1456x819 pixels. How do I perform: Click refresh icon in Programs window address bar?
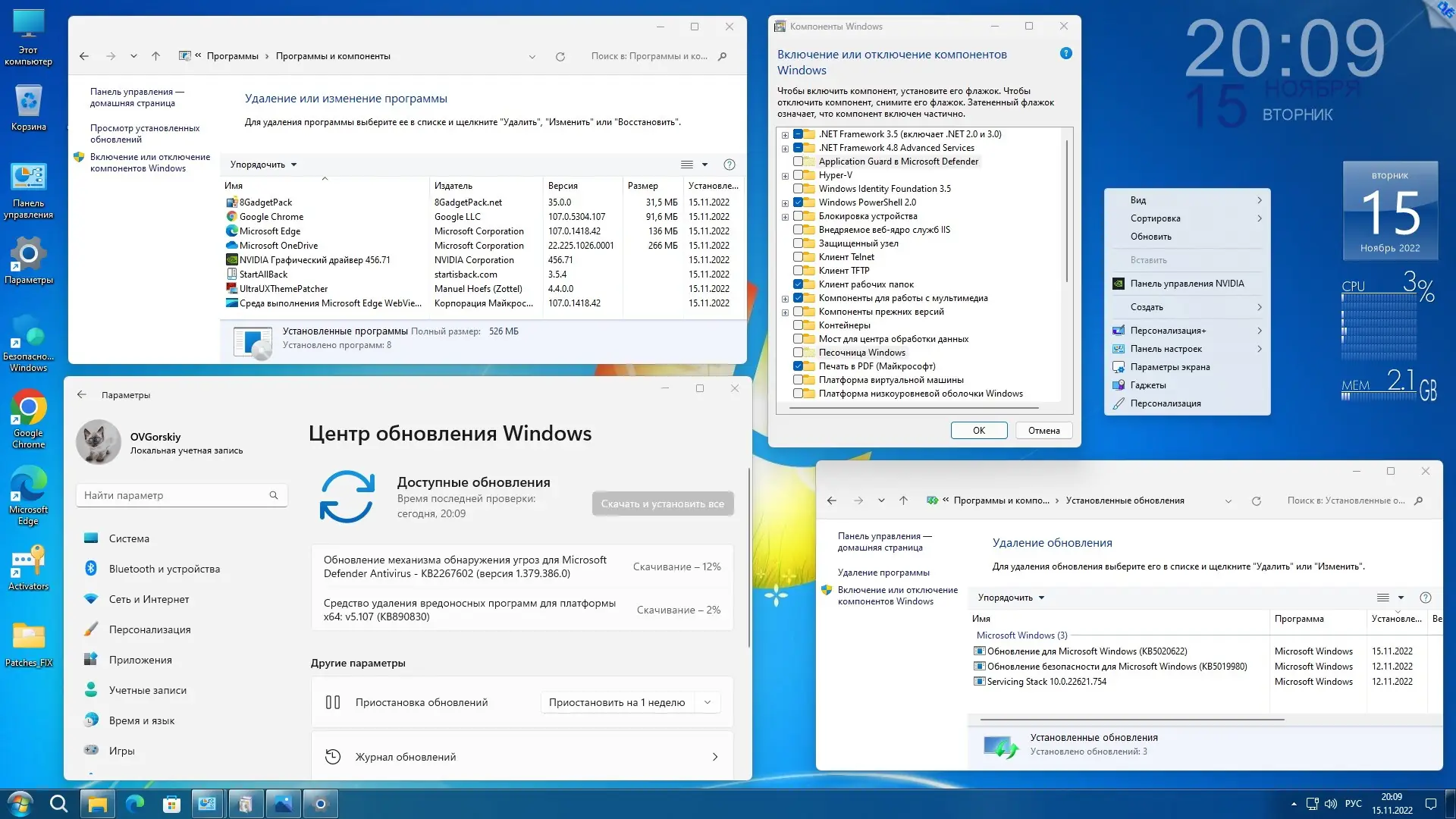tap(560, 57)
